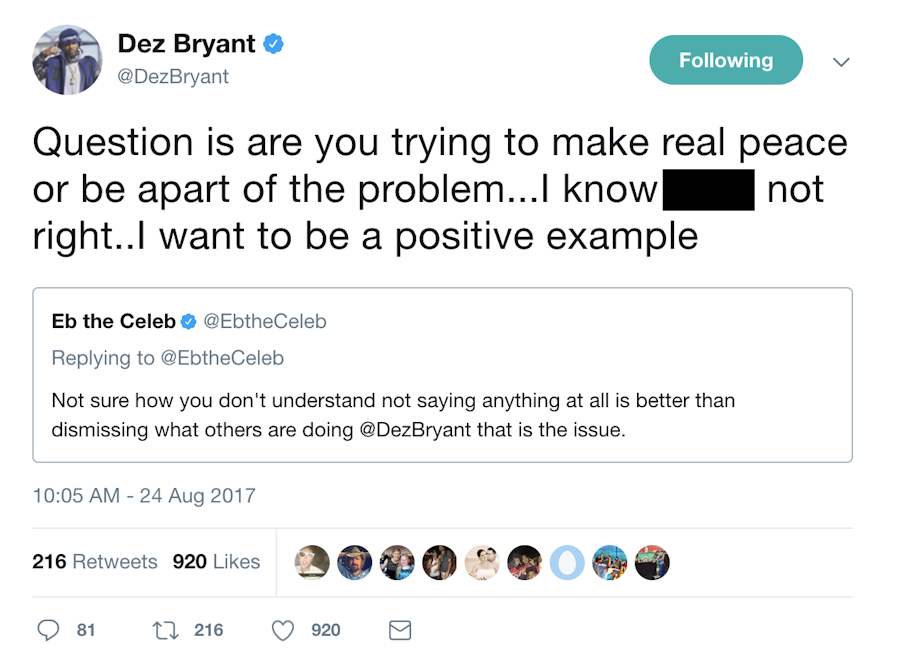Toggle the Following button
The width and height of the screenshot is (900, 655).
(x=726, y=61)
